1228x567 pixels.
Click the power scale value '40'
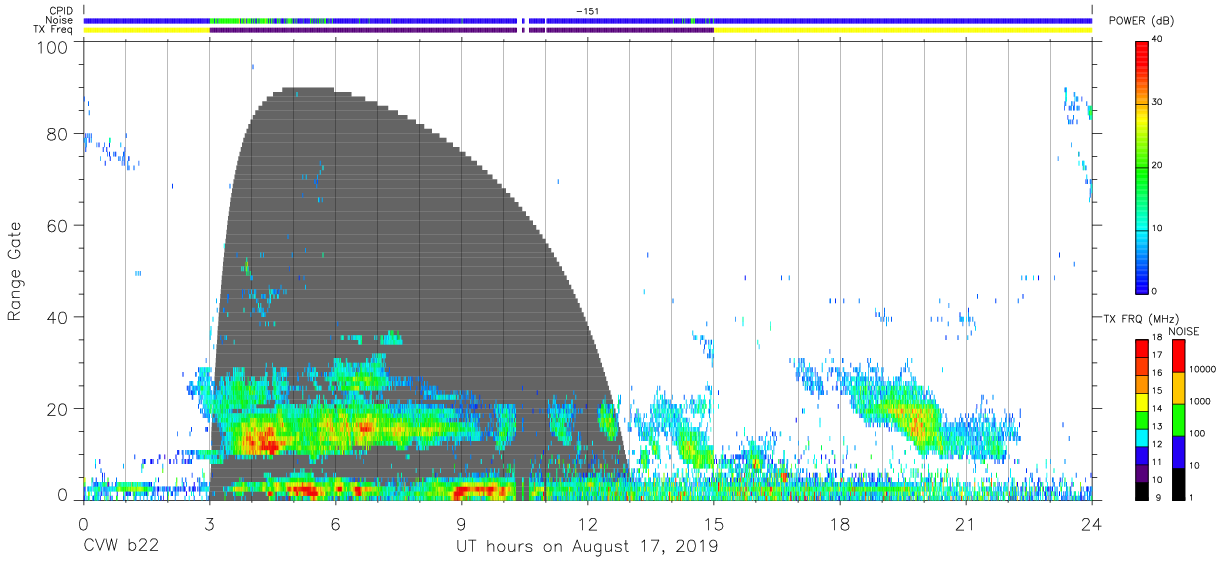pyautogui.click(x=1159, y=40)
